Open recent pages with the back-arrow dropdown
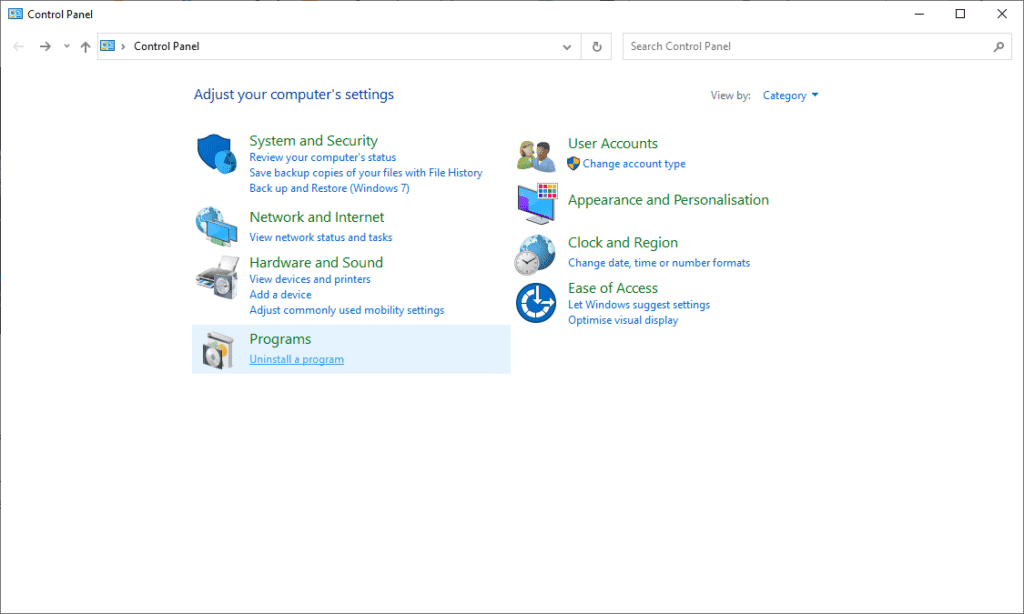 click(66, 46)
